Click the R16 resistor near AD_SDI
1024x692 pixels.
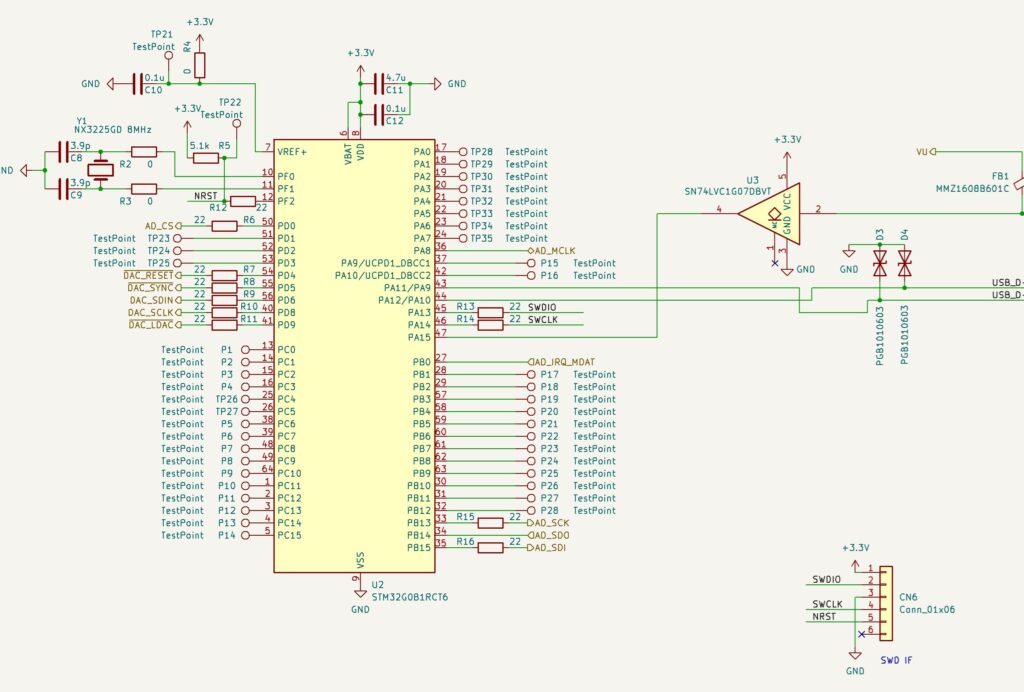click(x=490, y=547)
